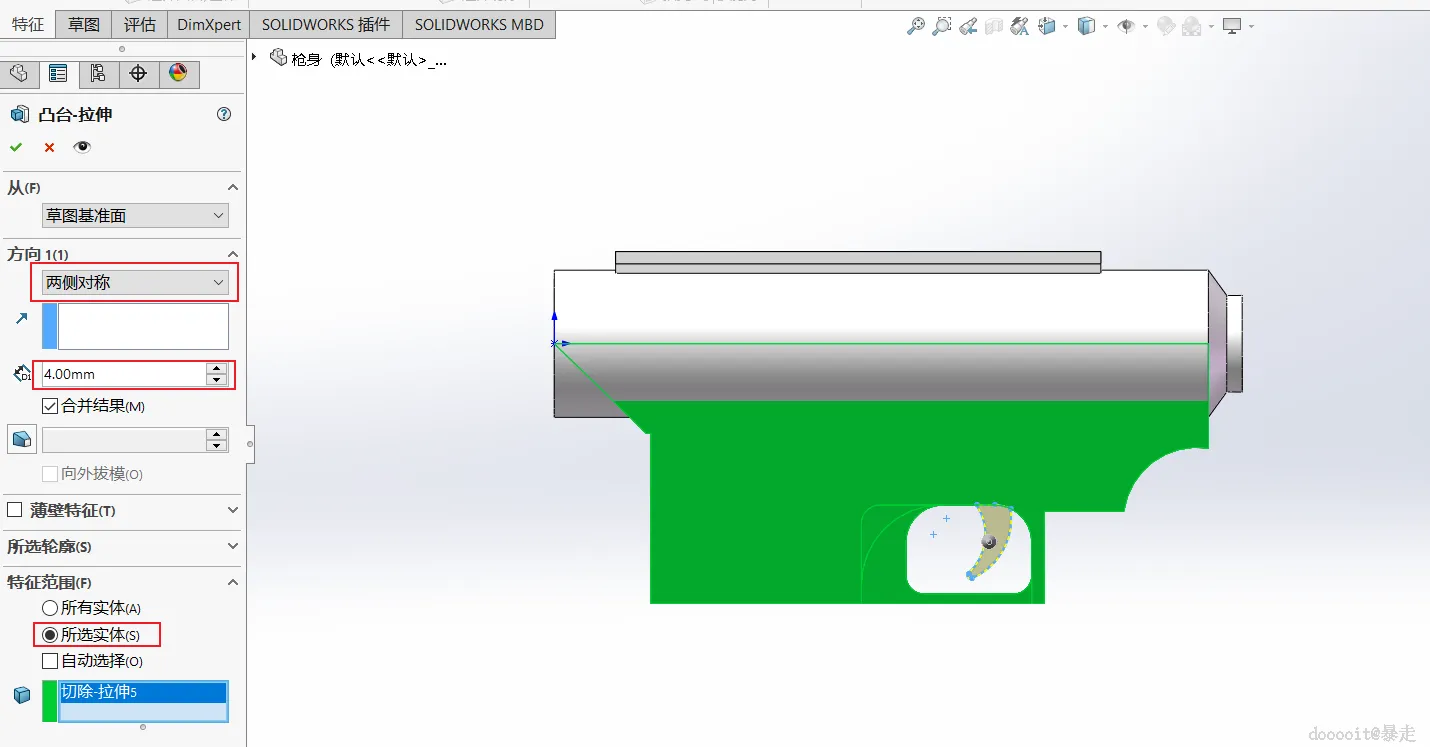Open the FeatureManager design tree tab

19,74
